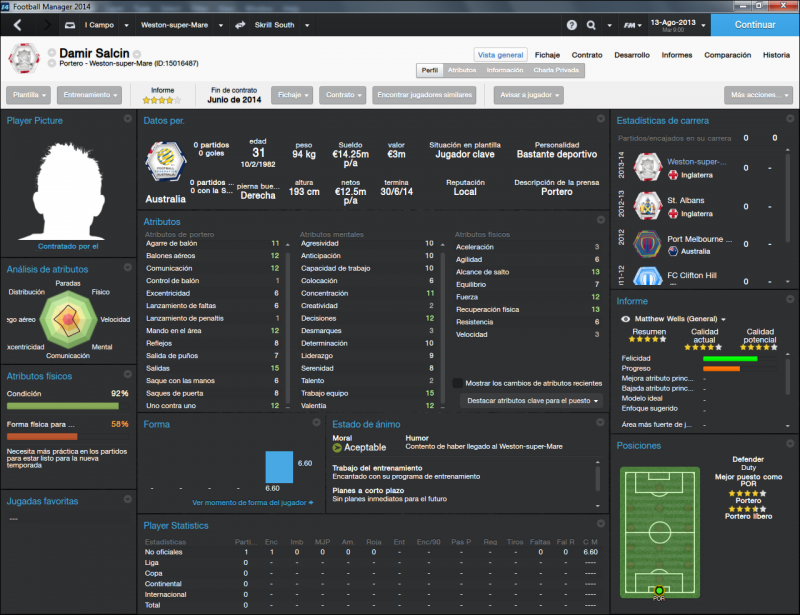Click the green morale arrow beside Aceptable
800x615 pixels.
337,448
